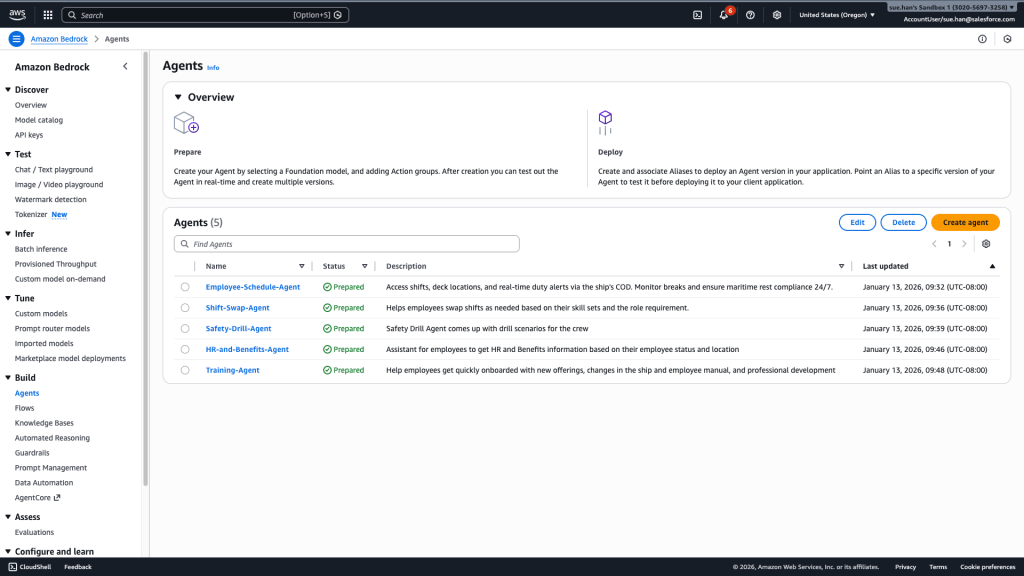
Task: Go to Model catalog in sidebar
Action: 38,120
